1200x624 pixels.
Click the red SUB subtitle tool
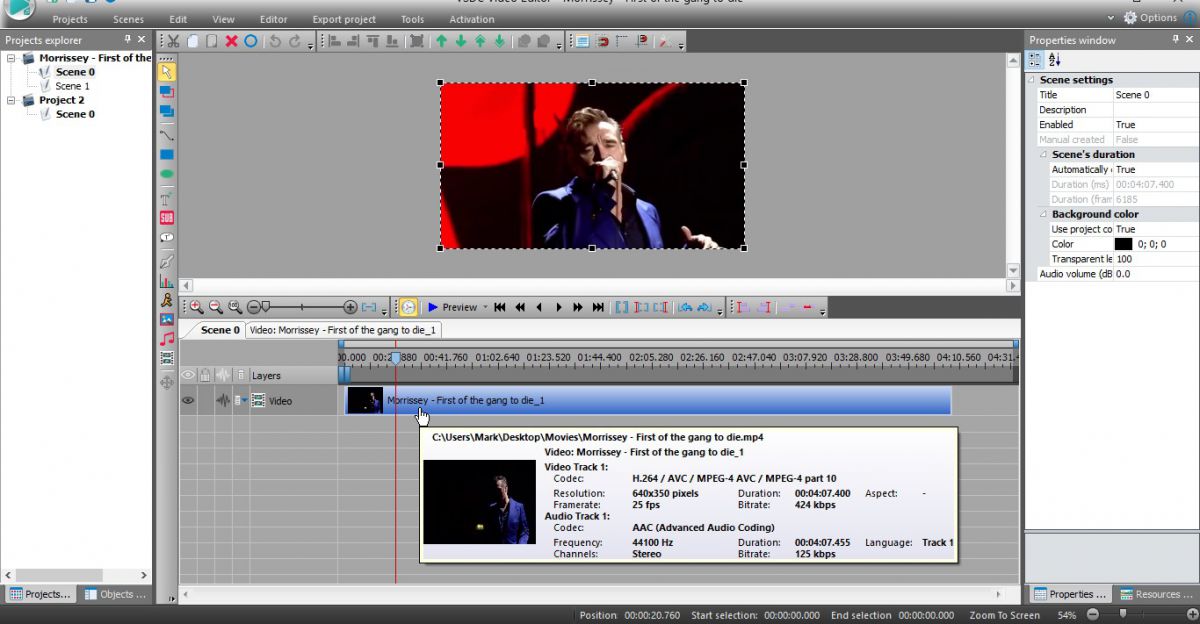pos(167,218)
